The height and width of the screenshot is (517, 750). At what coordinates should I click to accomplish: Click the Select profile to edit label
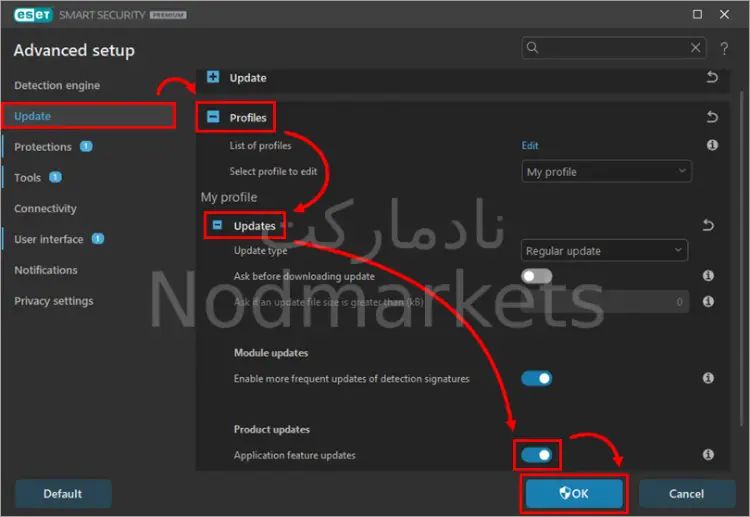pyautogui.click(x=273, y=171)
